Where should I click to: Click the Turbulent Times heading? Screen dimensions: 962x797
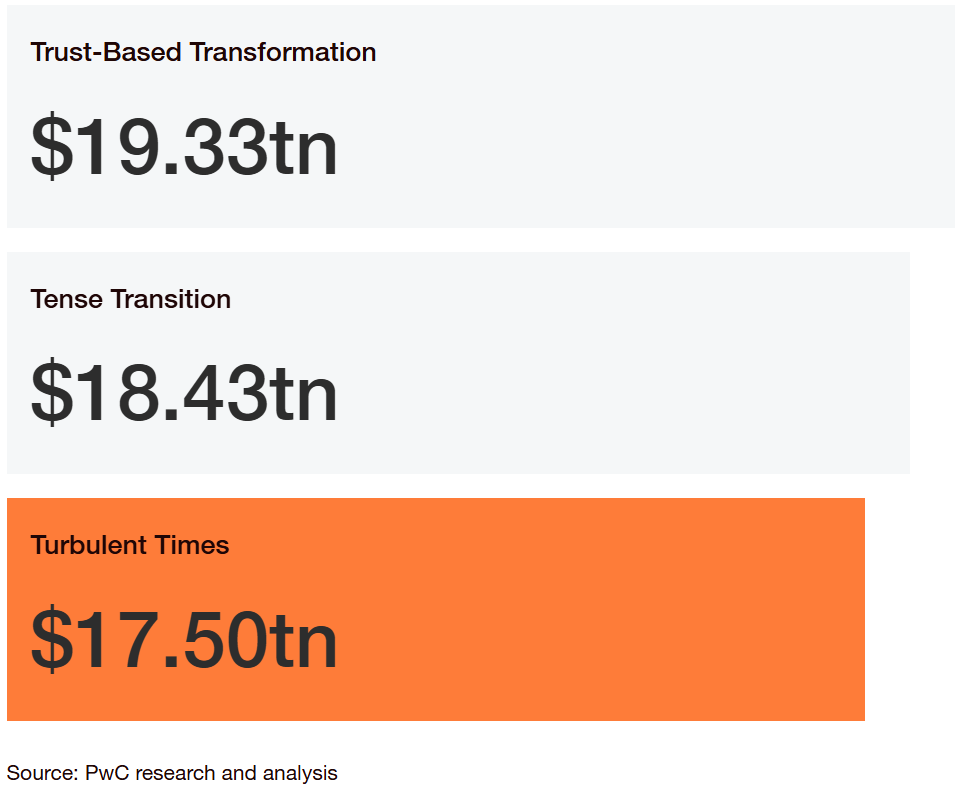point(129,545)
